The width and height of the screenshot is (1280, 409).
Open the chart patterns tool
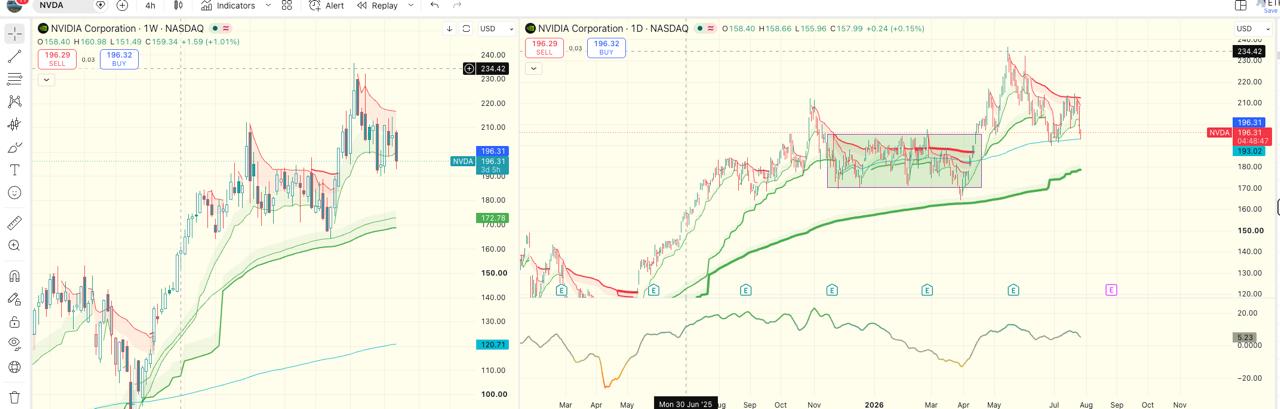pos(15,102)
